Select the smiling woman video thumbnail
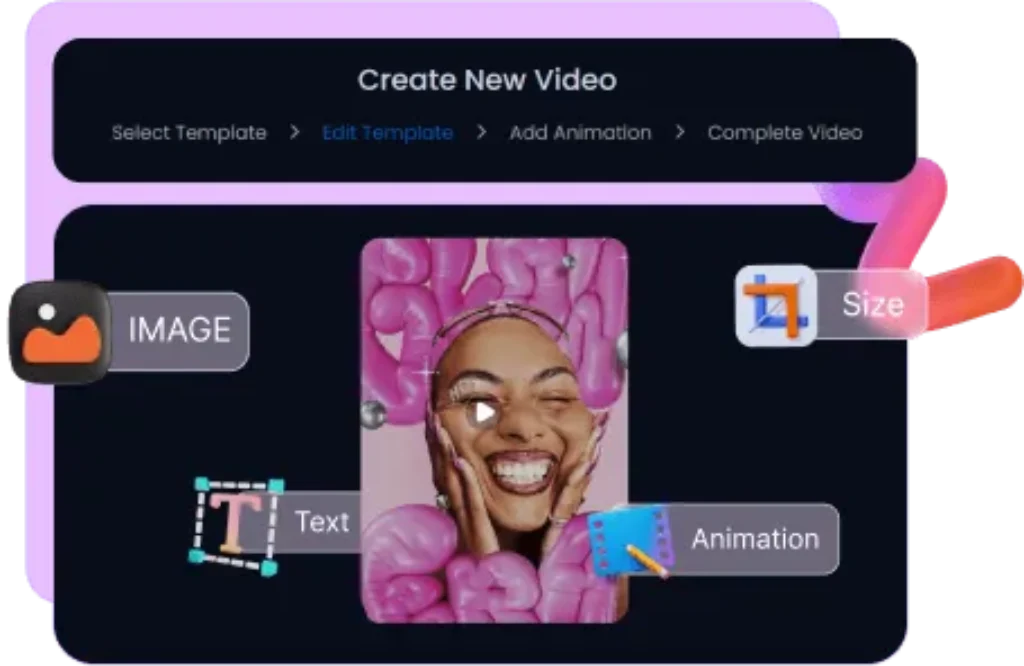Image resolution: width=1024 pixels, height=666 pixels. [x=494, y=431]
